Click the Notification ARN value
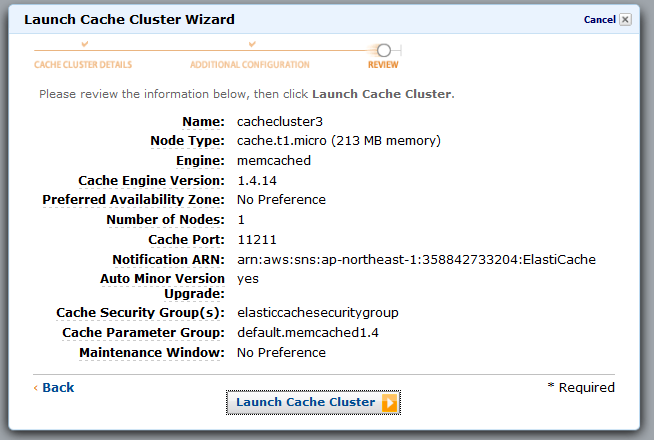The image size is (654, 440). 416,259
